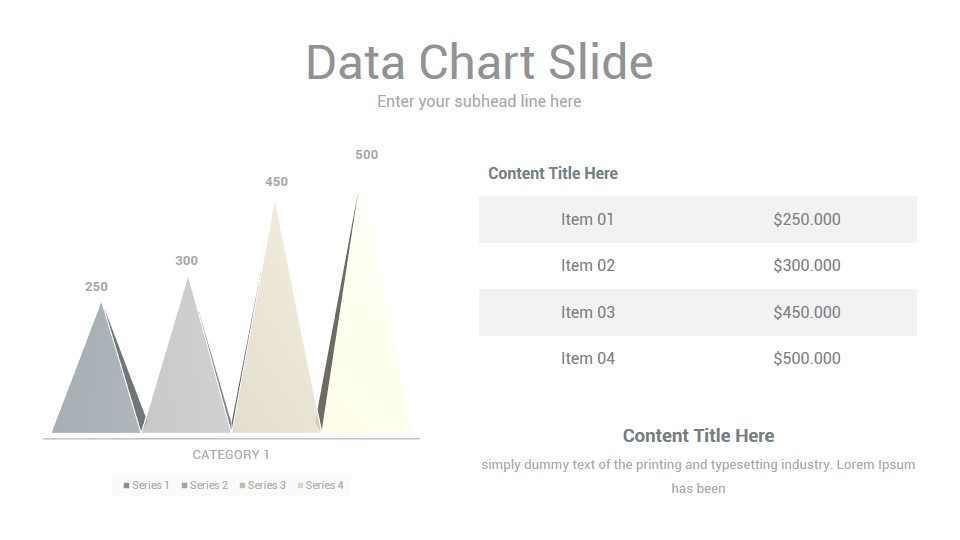Select the 500 data label
The width and height of the screenshot is (960, 540).
pyautogui.click(x=367, y=155)
